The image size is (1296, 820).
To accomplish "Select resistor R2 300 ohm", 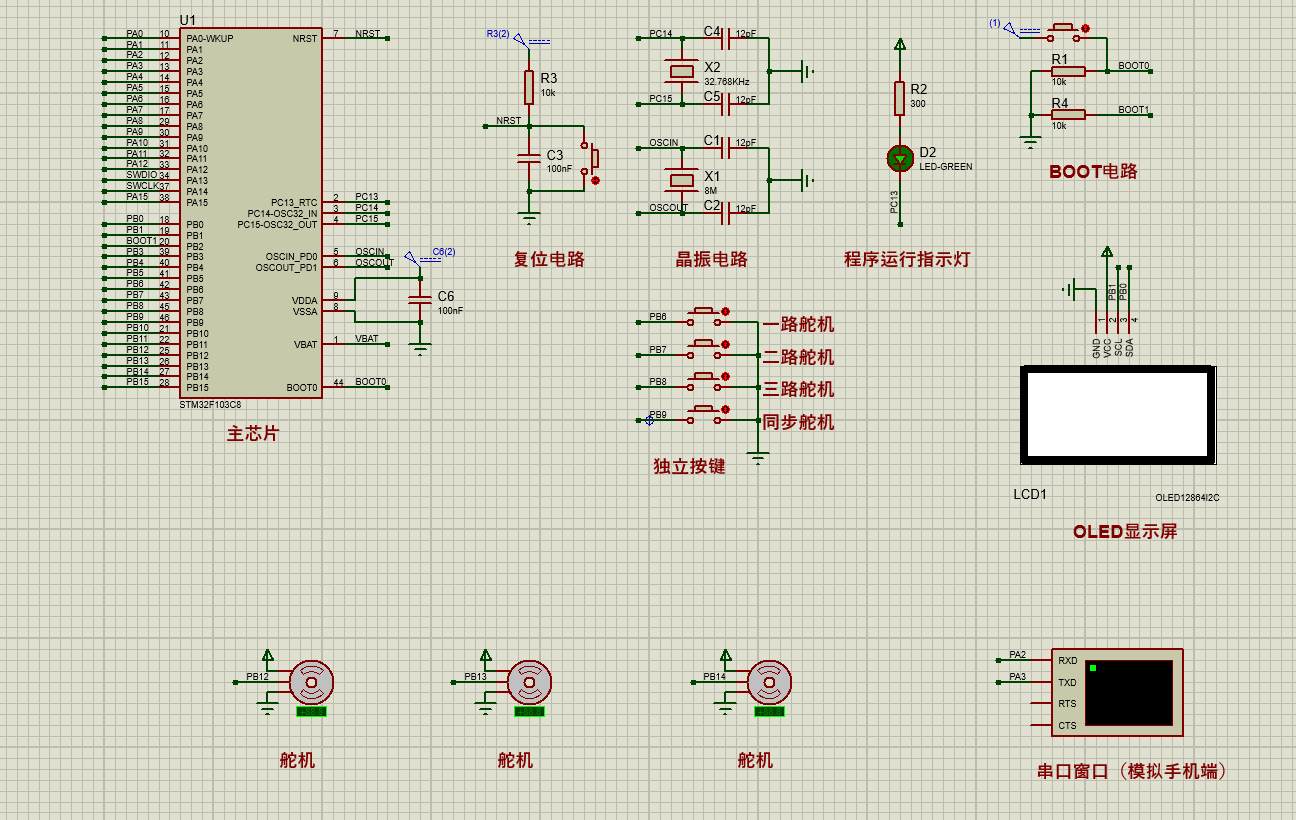I will pos(900,98).
